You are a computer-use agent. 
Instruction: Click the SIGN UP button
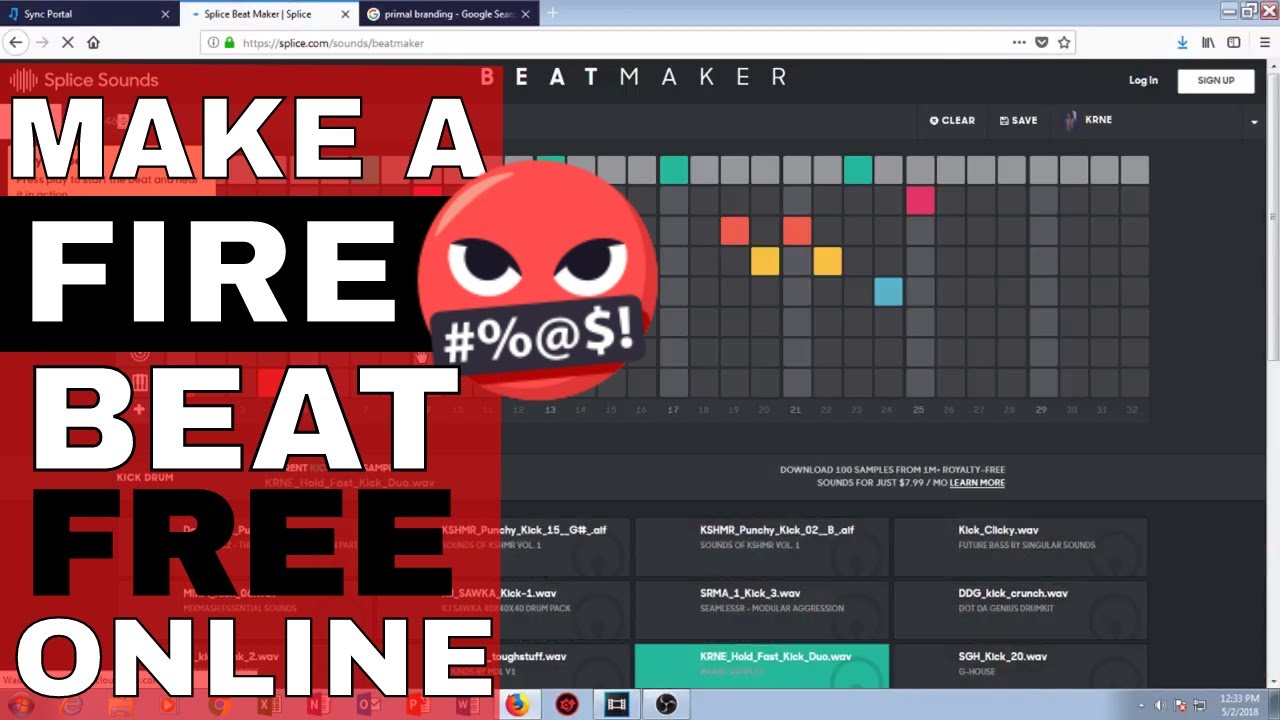(1216, 81)
